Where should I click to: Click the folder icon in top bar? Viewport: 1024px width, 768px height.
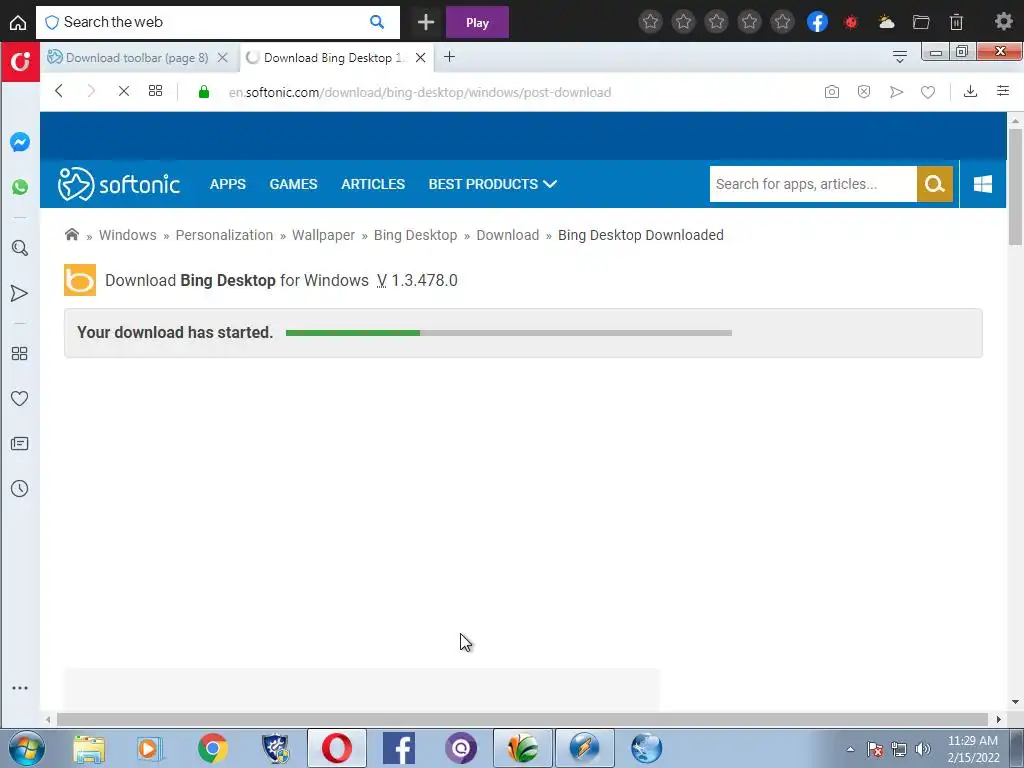click(921, 22)
